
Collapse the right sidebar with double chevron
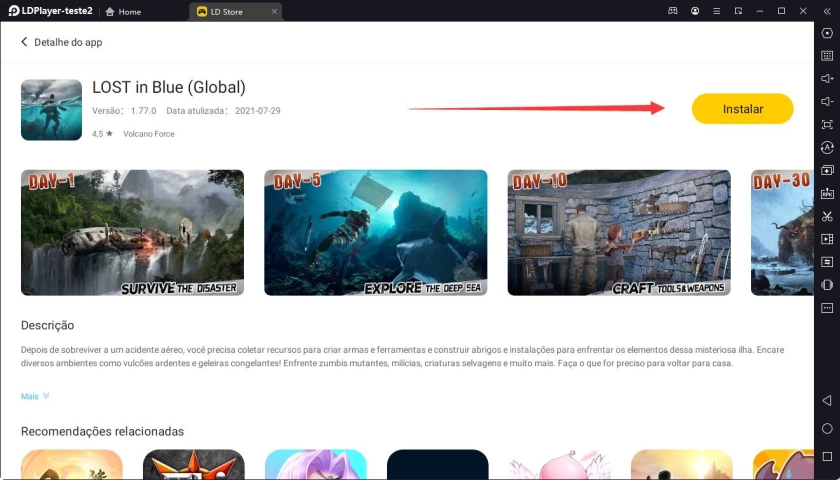point(827,11)
